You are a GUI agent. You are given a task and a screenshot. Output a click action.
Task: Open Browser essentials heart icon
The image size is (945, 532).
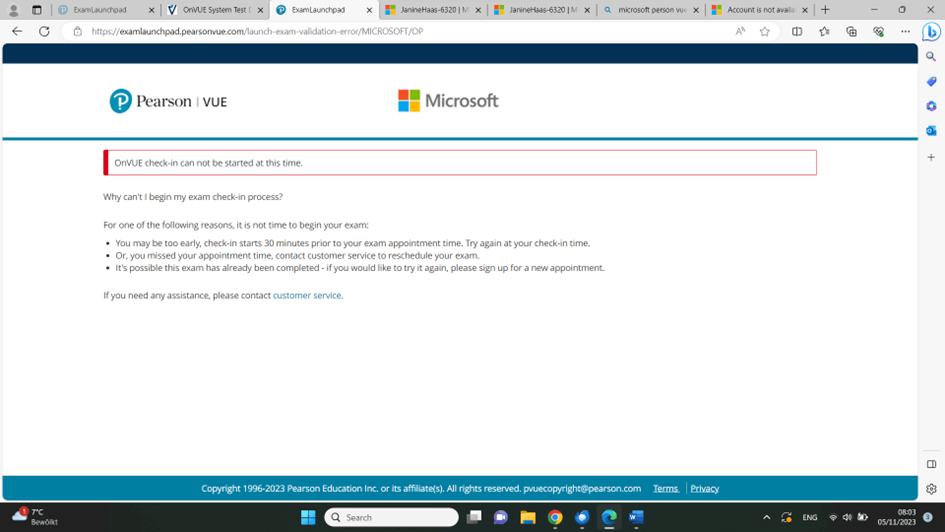click(878, 31)
